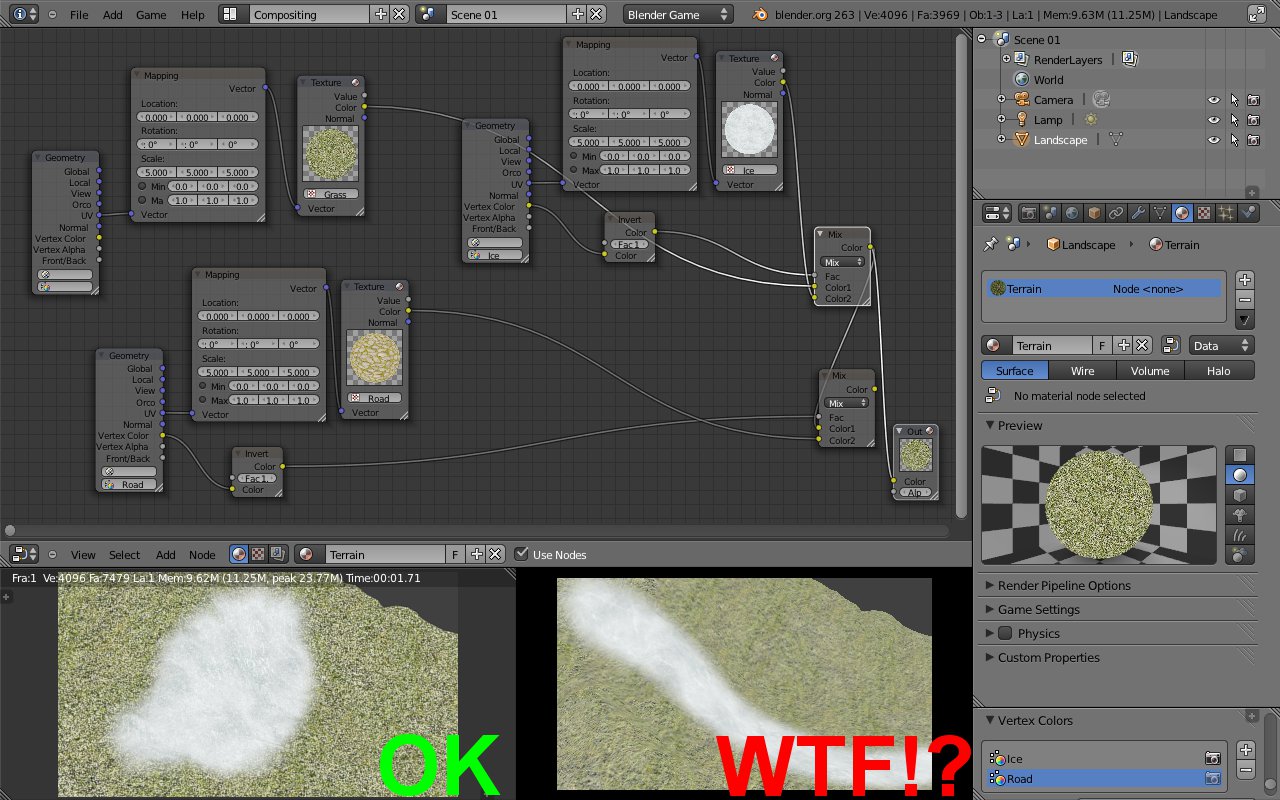Switch node editor to texture nodes
1280x800 pixels.
258,554
